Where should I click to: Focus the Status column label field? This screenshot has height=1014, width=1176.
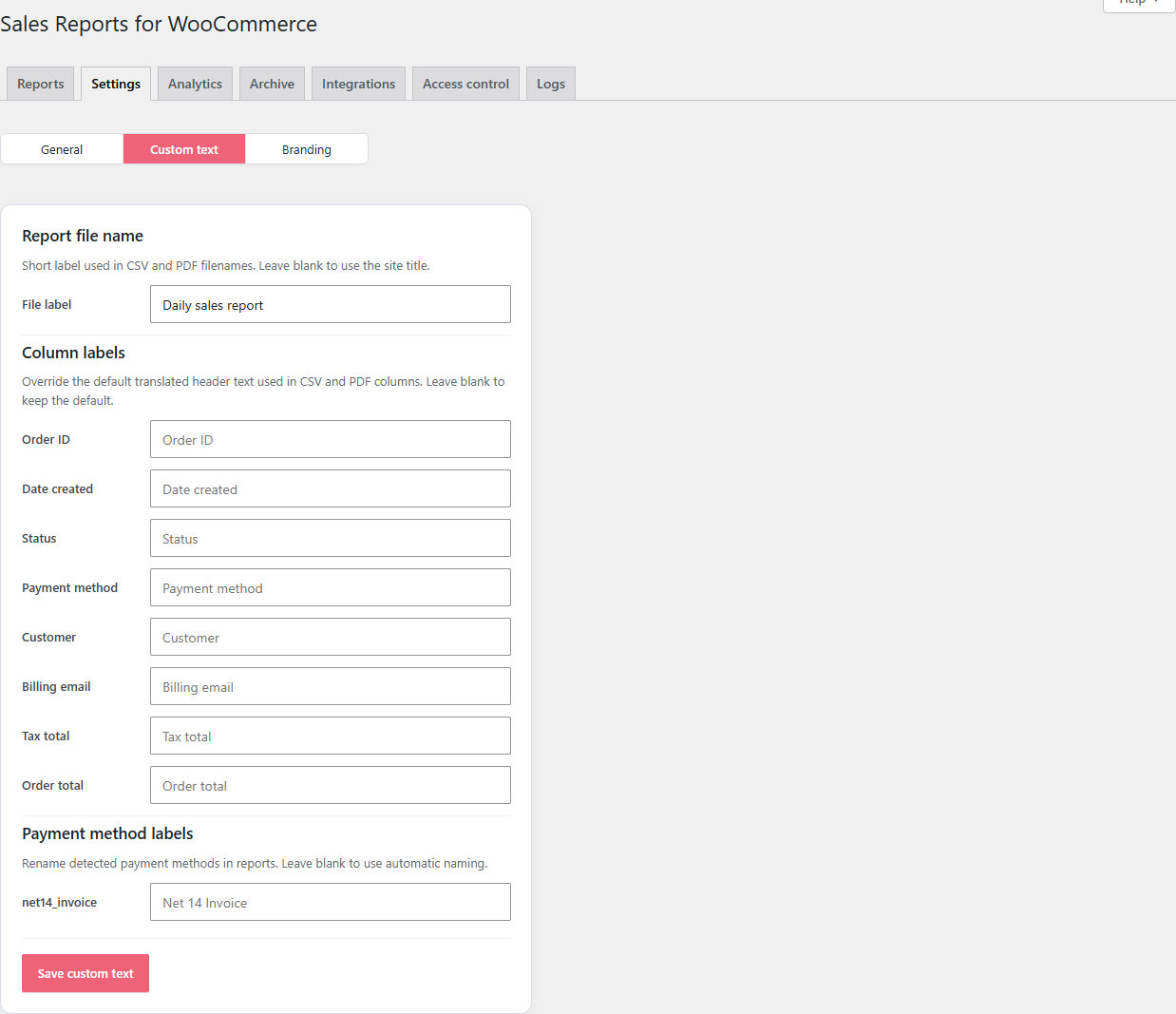click(331, 538)
